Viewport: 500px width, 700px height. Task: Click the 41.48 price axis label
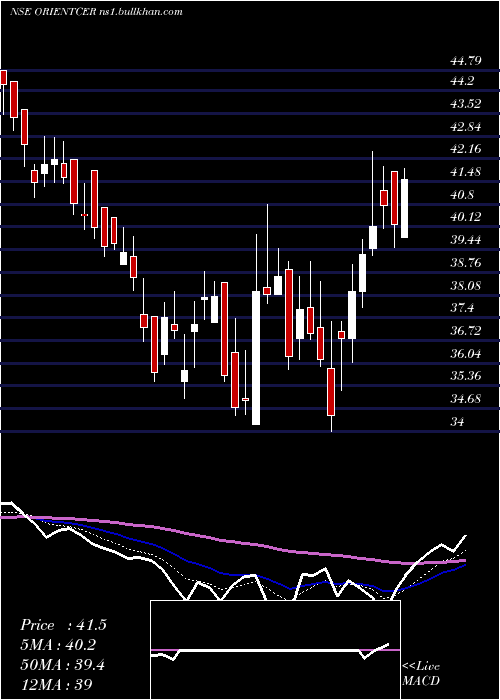coord(466,172)
